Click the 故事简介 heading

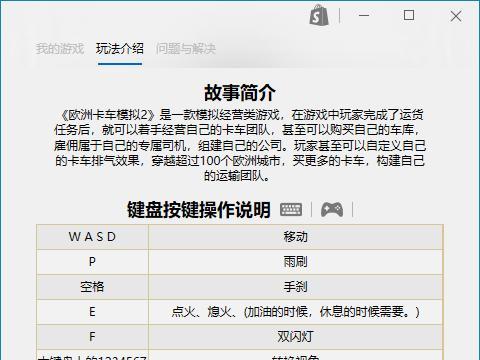click(x=240, y=93)
